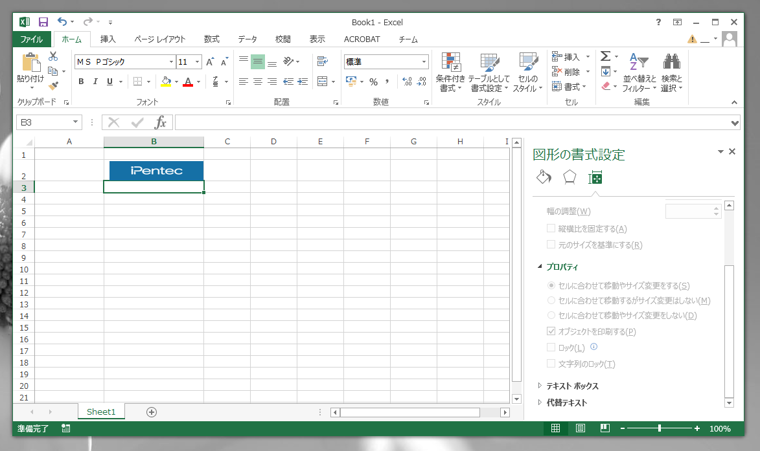This screenshot has width=760, height=451.
Task: Select Size and Properties tab icon
Action: (595, 178)
